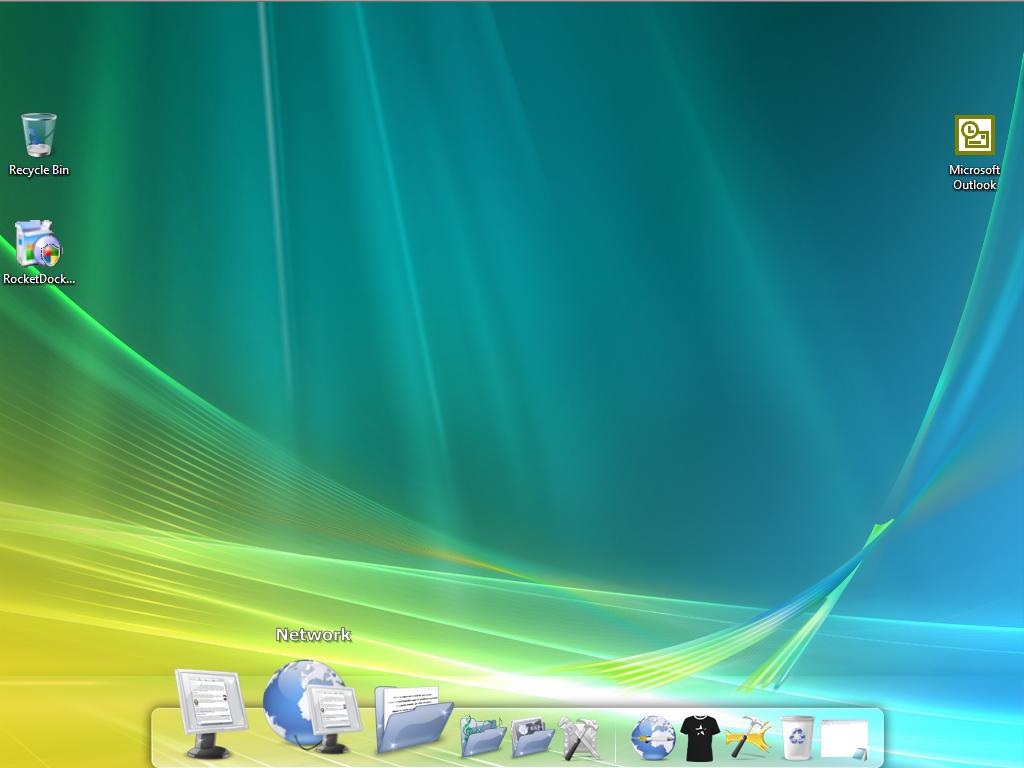Screen dimensions: 1024x768
Task: Launch Control Panel crossed-tools dock icon
Action: 580,737
